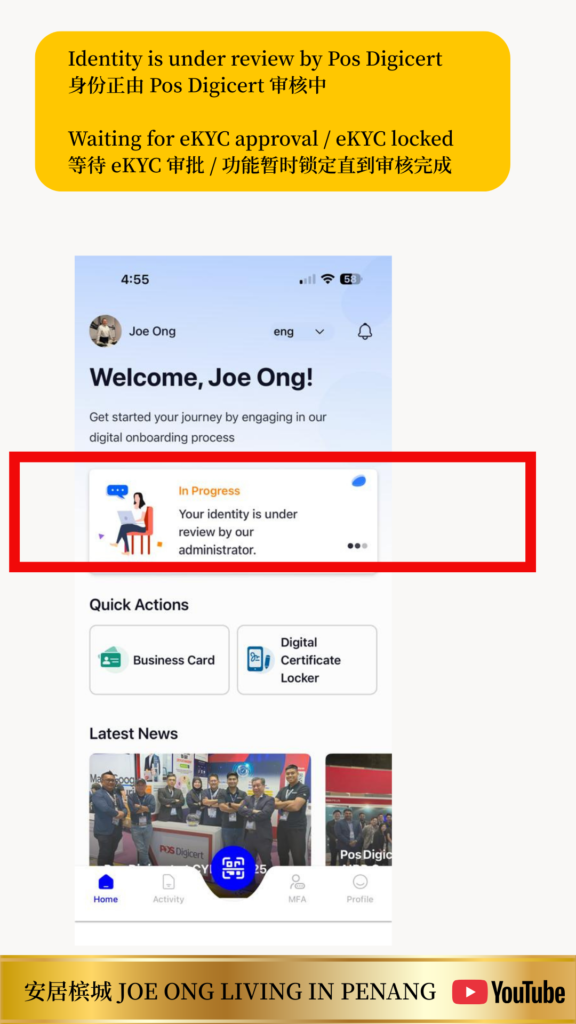Click the chevron beside eng
576x1024 pixels.
[319, 332]
